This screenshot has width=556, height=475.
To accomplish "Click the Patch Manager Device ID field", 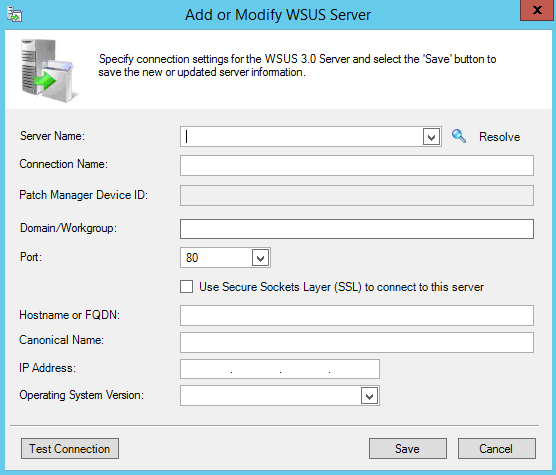I will click(x=357, y=195).
